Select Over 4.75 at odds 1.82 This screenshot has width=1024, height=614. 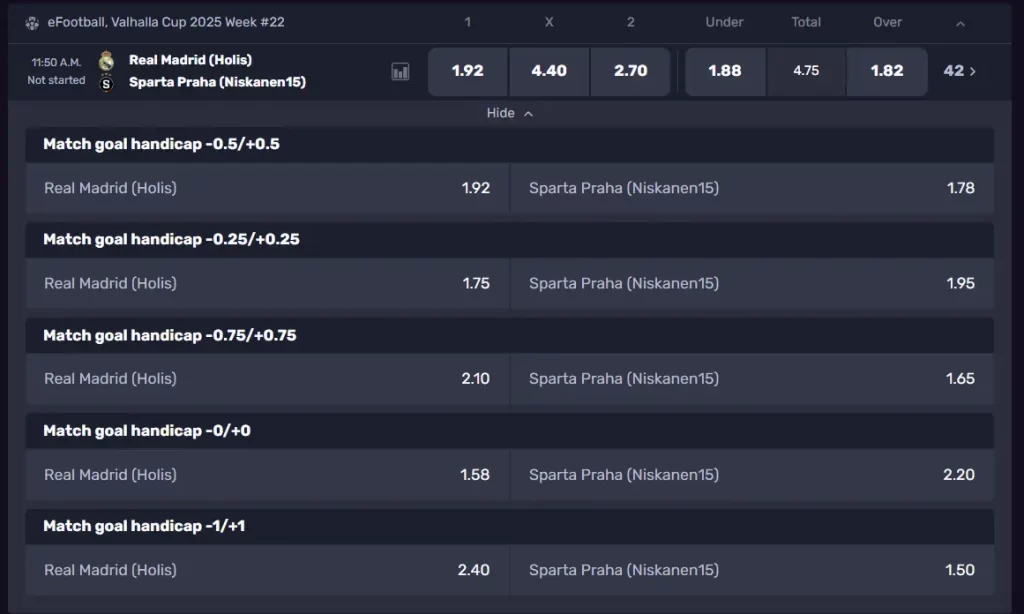click(886, 71)
